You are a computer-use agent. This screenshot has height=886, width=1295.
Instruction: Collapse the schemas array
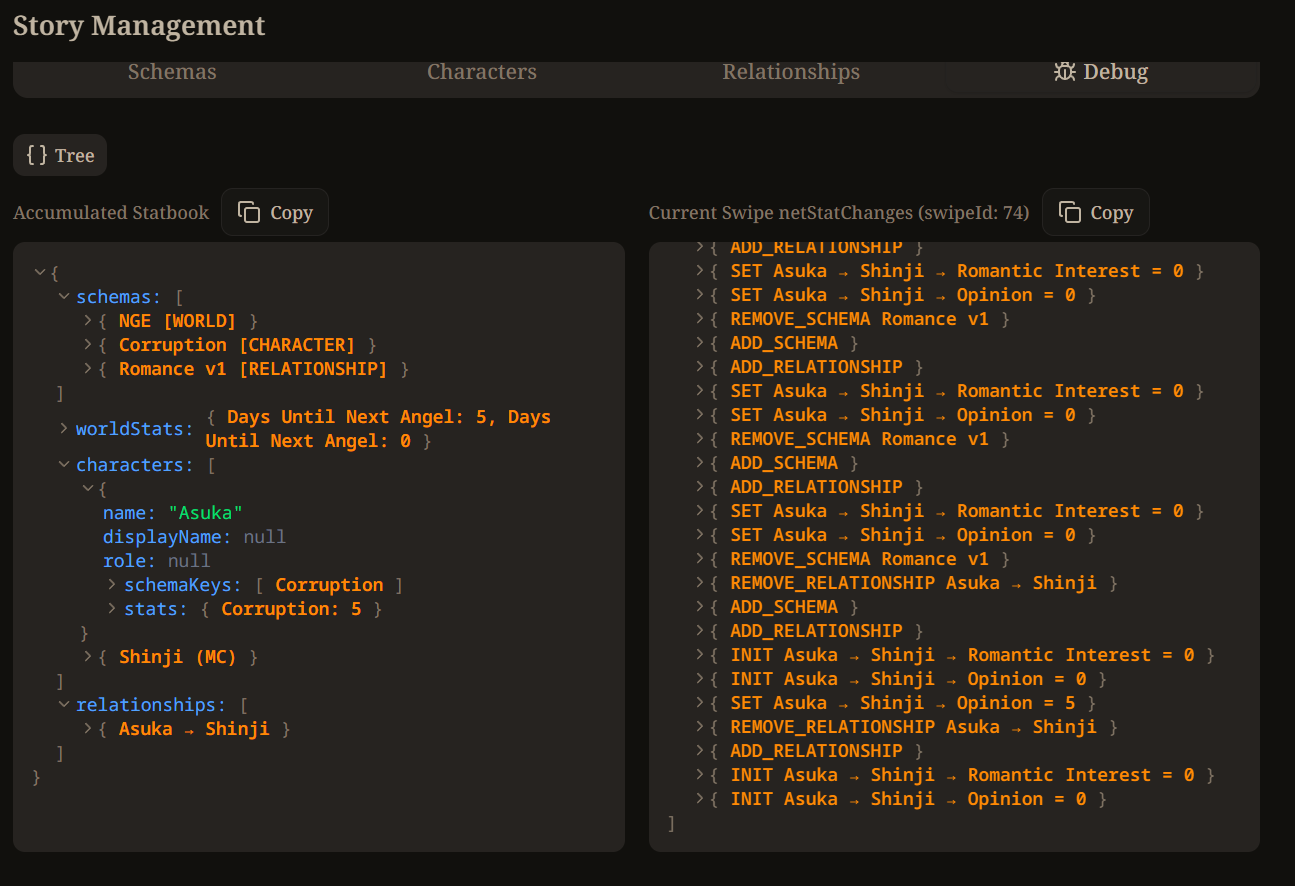coord(65,297)
